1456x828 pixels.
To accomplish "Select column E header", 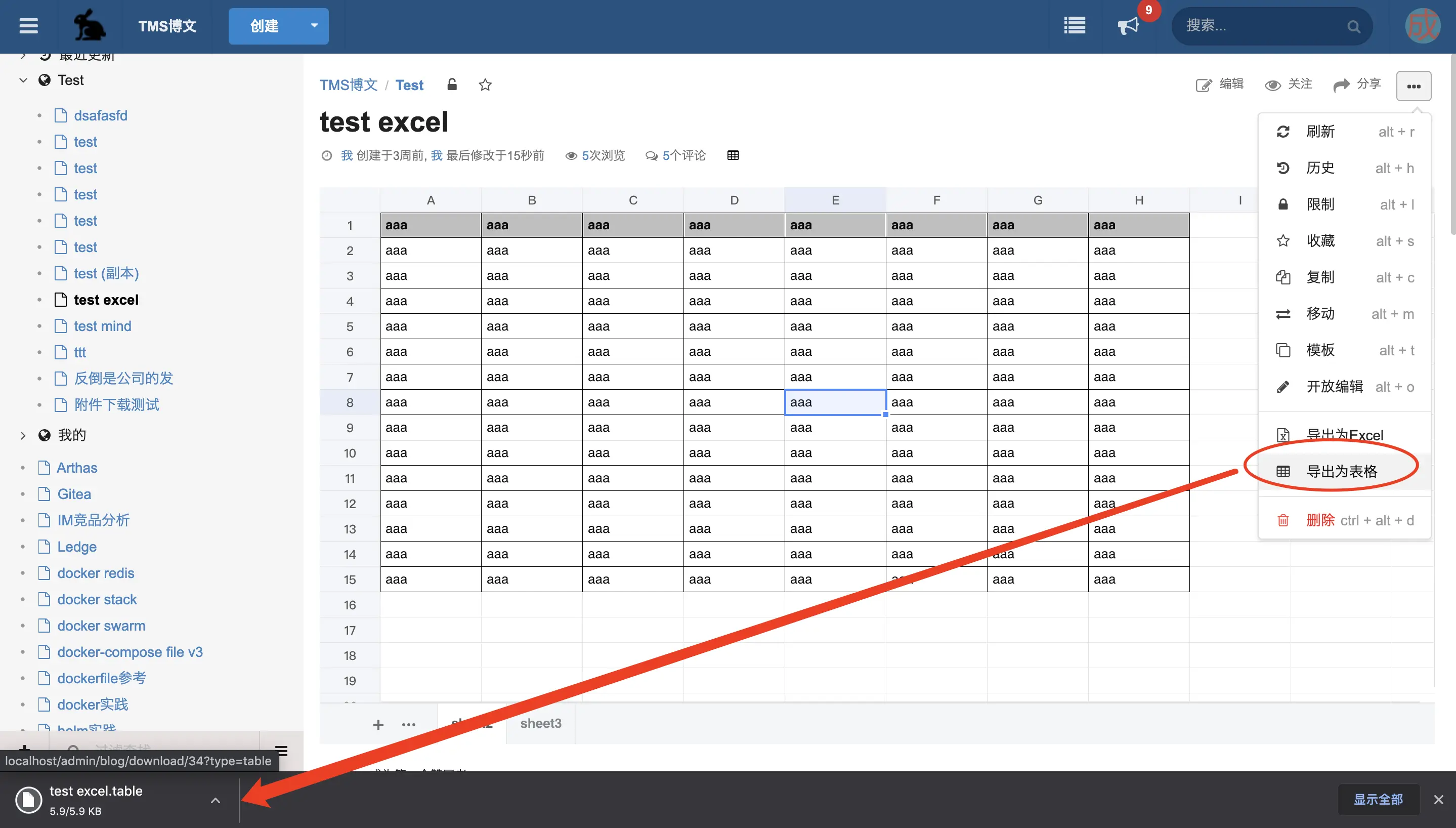I will point(835,200).
